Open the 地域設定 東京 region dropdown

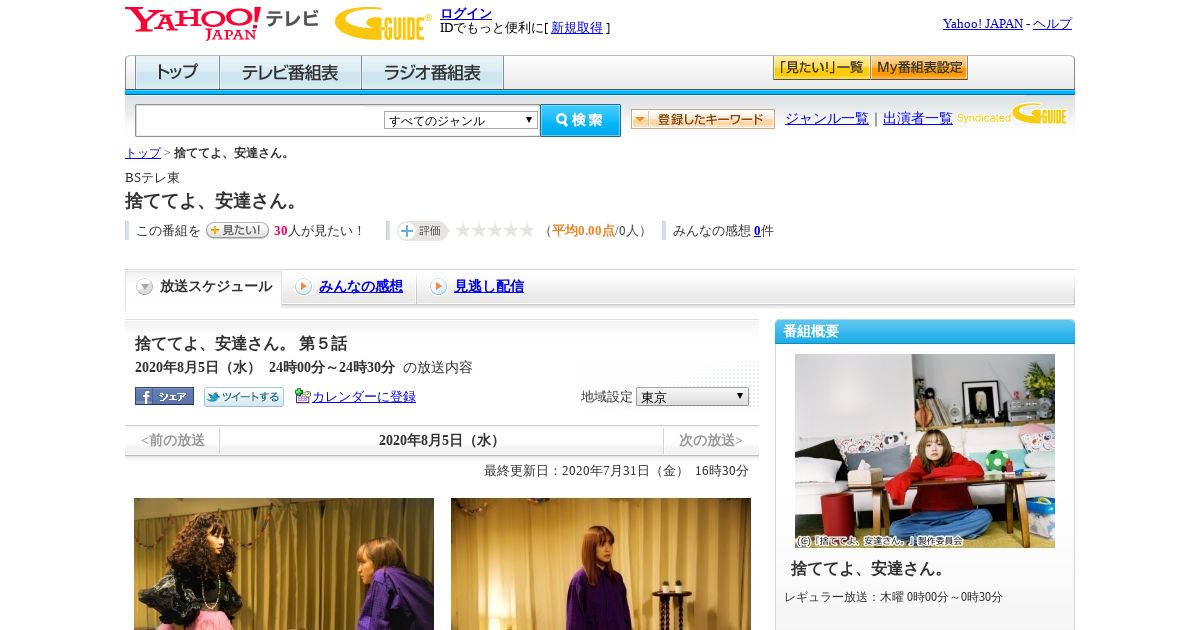pos(692,397)
